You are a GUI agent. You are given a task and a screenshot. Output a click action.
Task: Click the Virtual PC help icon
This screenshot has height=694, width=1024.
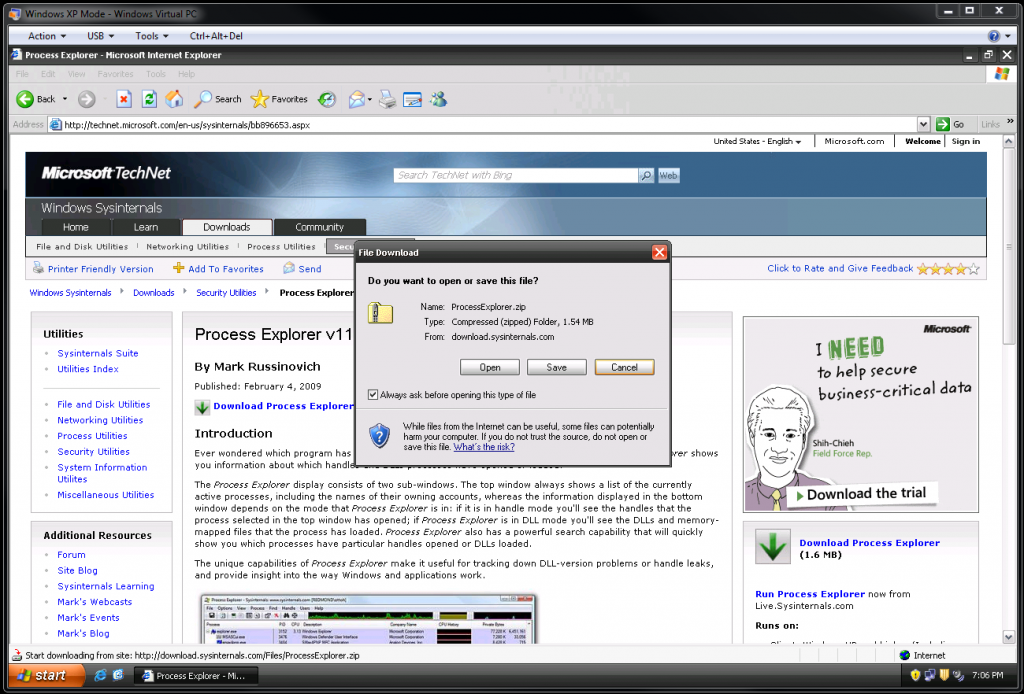(x=993, y=36)
